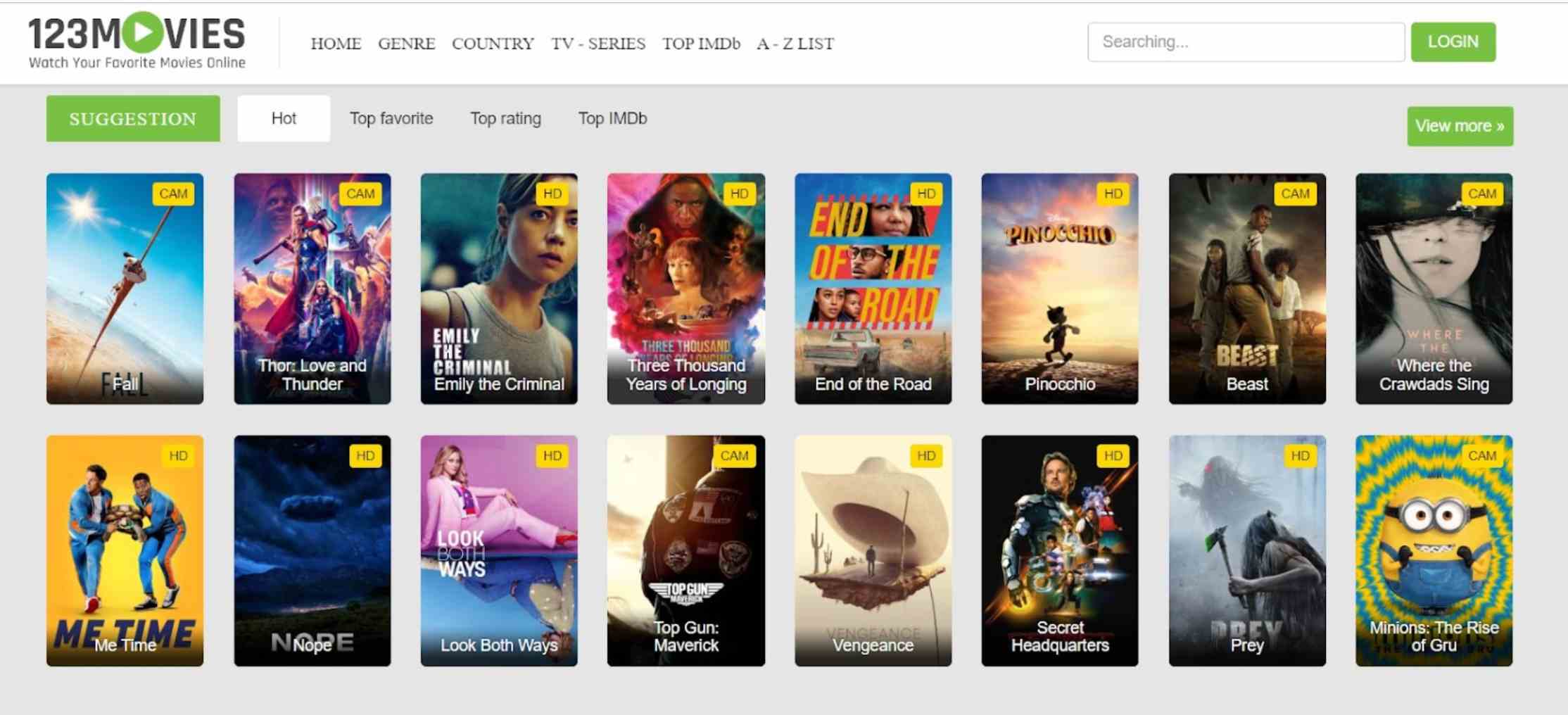Open the GENRE menu

[406, 44]
